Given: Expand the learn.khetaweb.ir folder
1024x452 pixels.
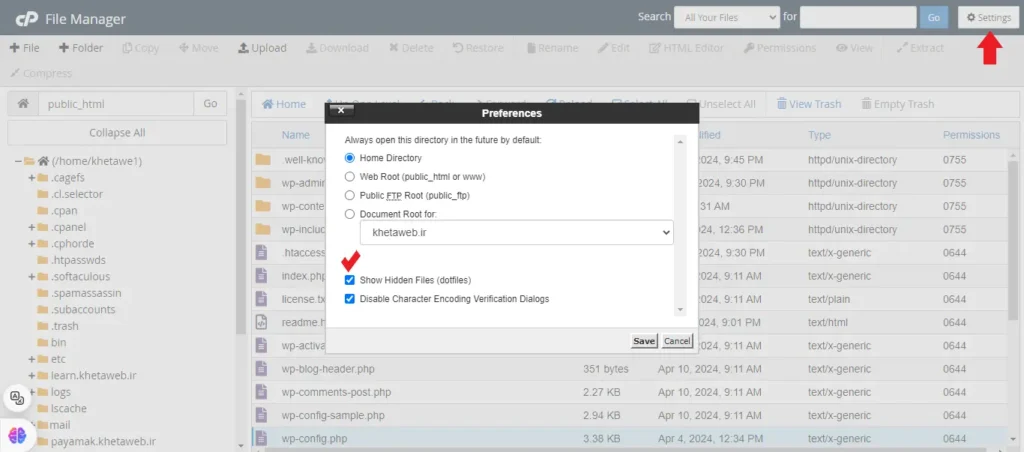Looking at the screenshot, I should point(31,375).
